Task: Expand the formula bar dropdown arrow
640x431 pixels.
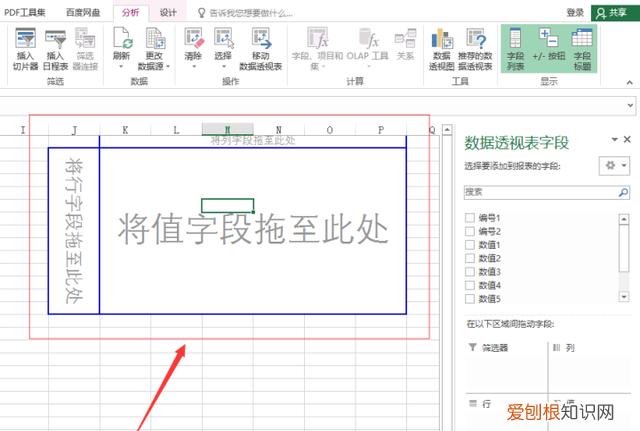Action: 630,105
